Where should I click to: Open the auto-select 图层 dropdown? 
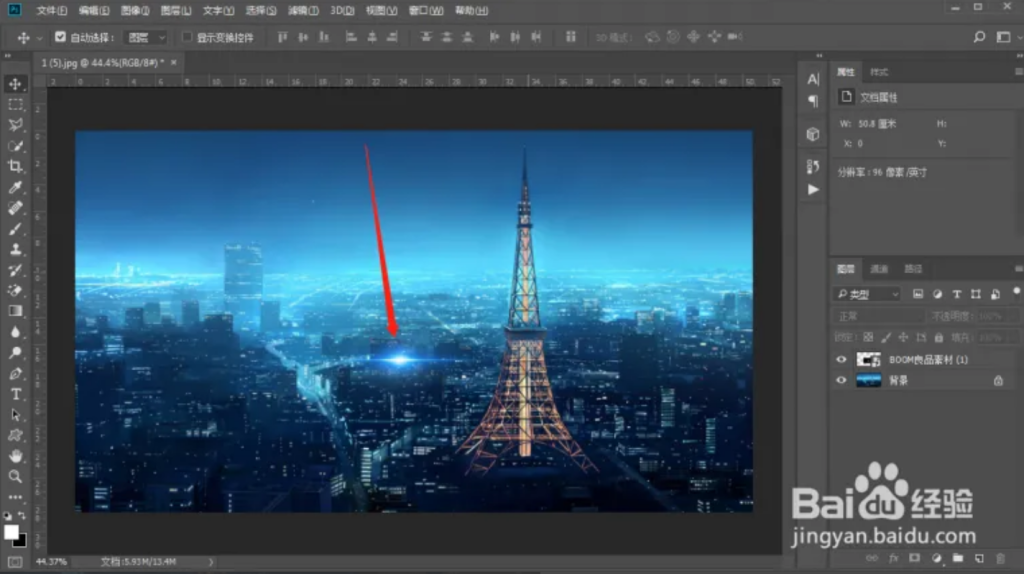146,37
